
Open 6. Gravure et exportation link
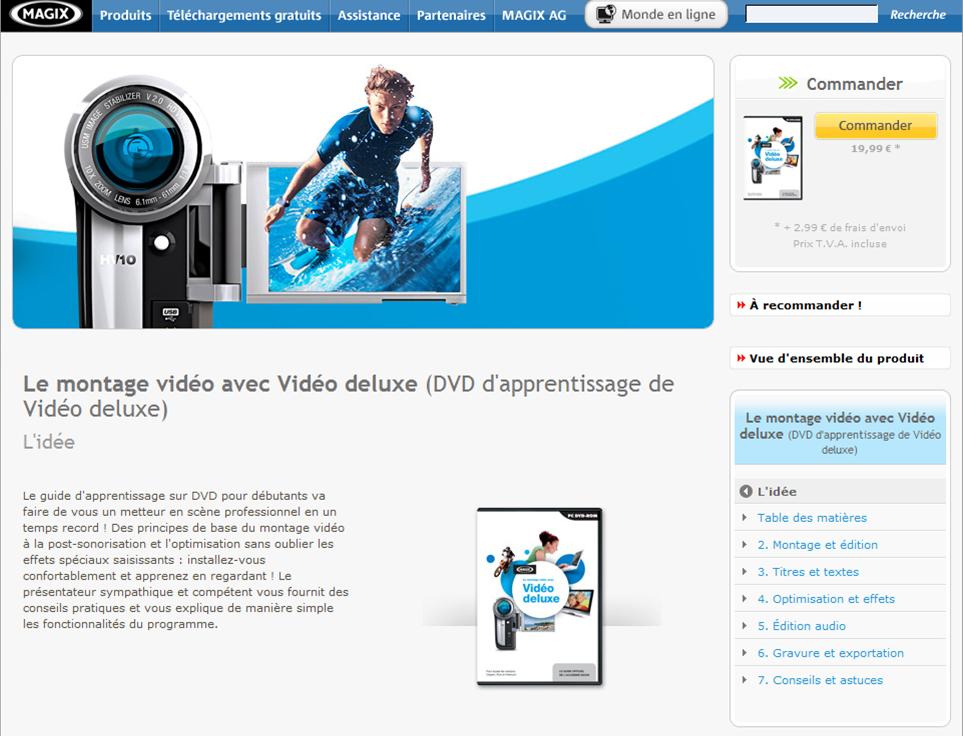(830, 653)
